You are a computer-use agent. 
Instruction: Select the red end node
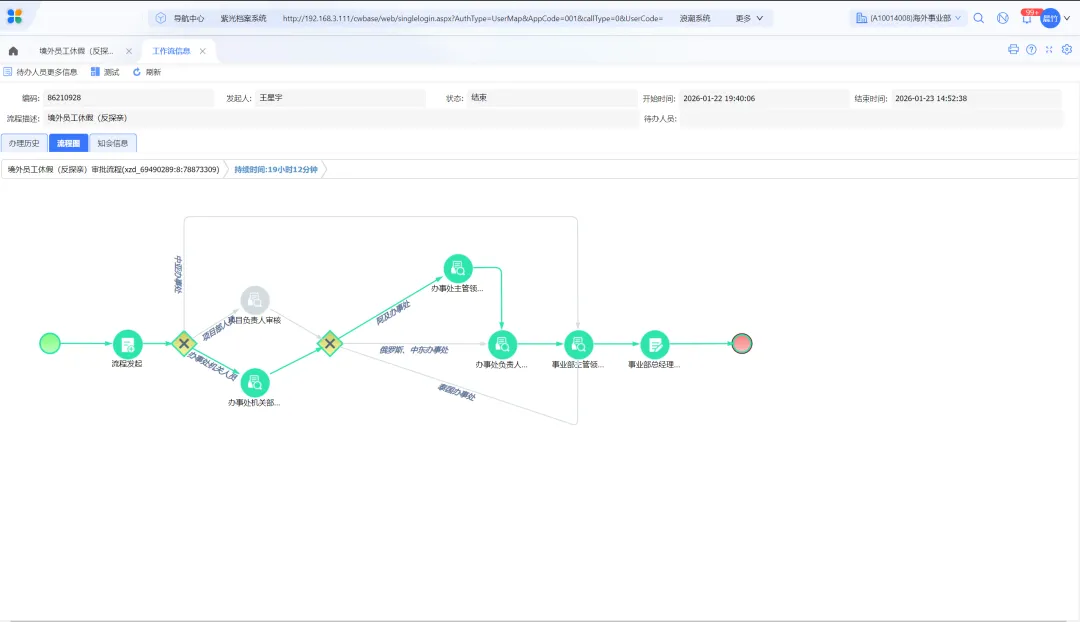point(742,343)
